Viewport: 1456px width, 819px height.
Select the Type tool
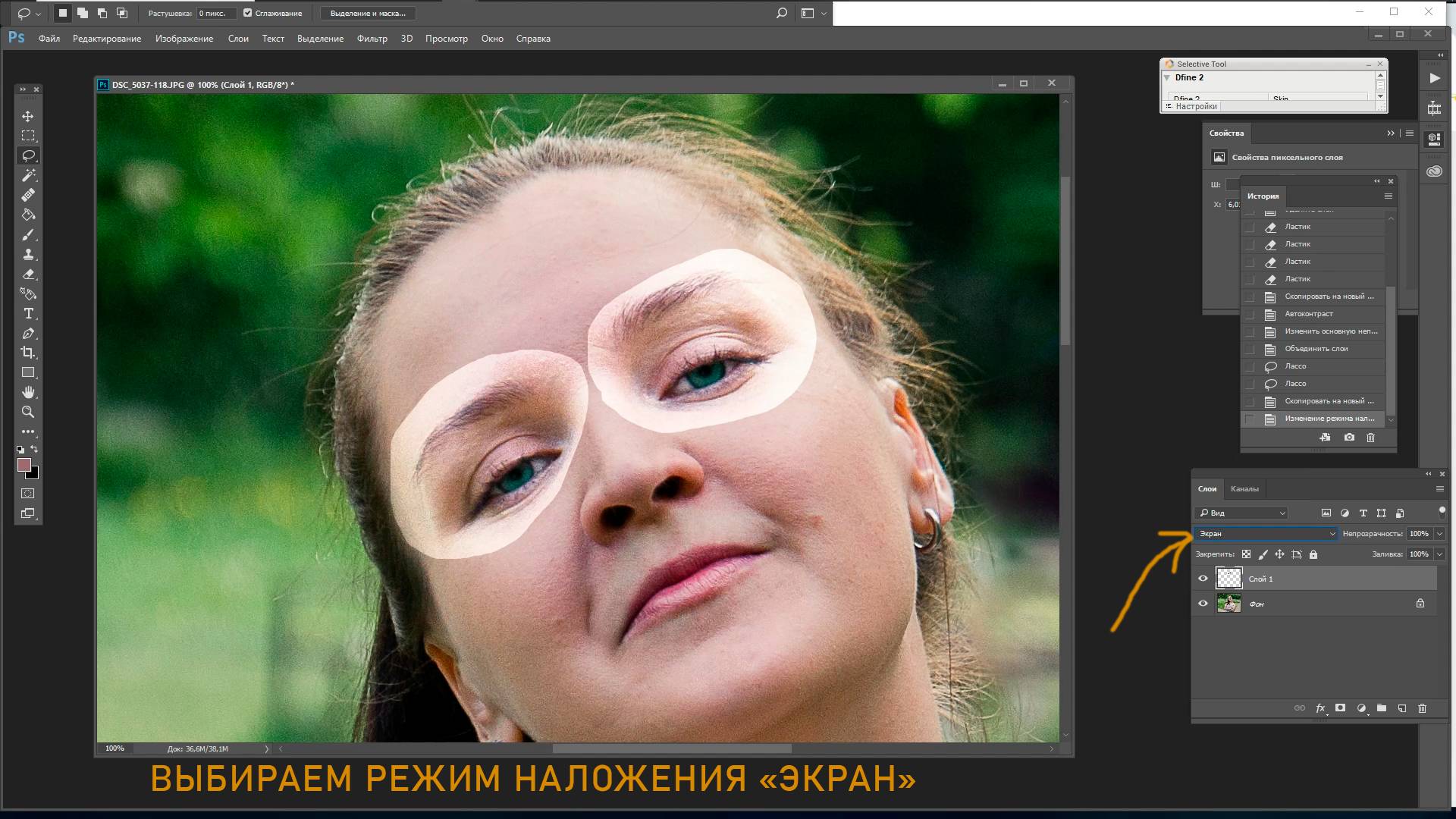coord(29,313)
